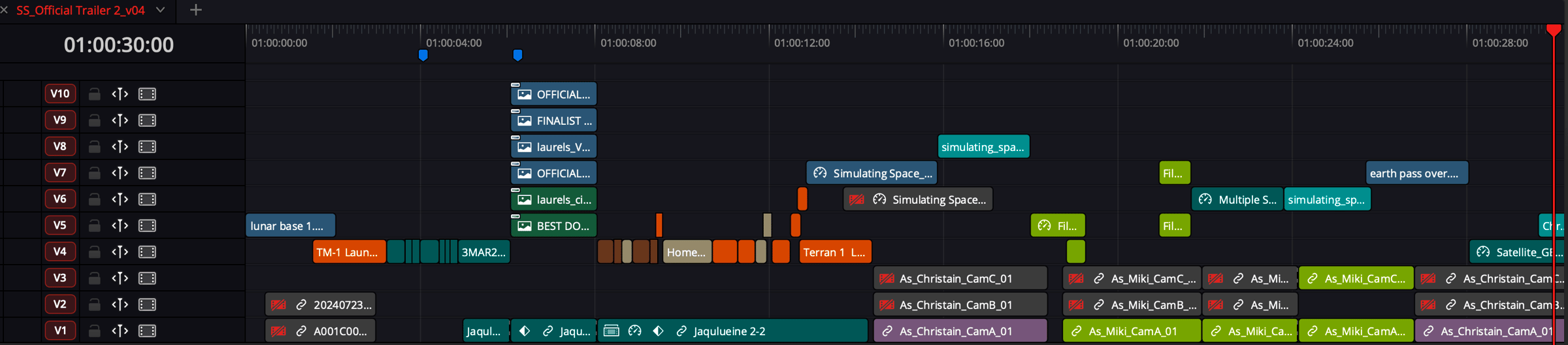The height and width of the screenshot is (345, 1568).
Task: Toggle auto track selector on V8
Action: coord(120,146)
